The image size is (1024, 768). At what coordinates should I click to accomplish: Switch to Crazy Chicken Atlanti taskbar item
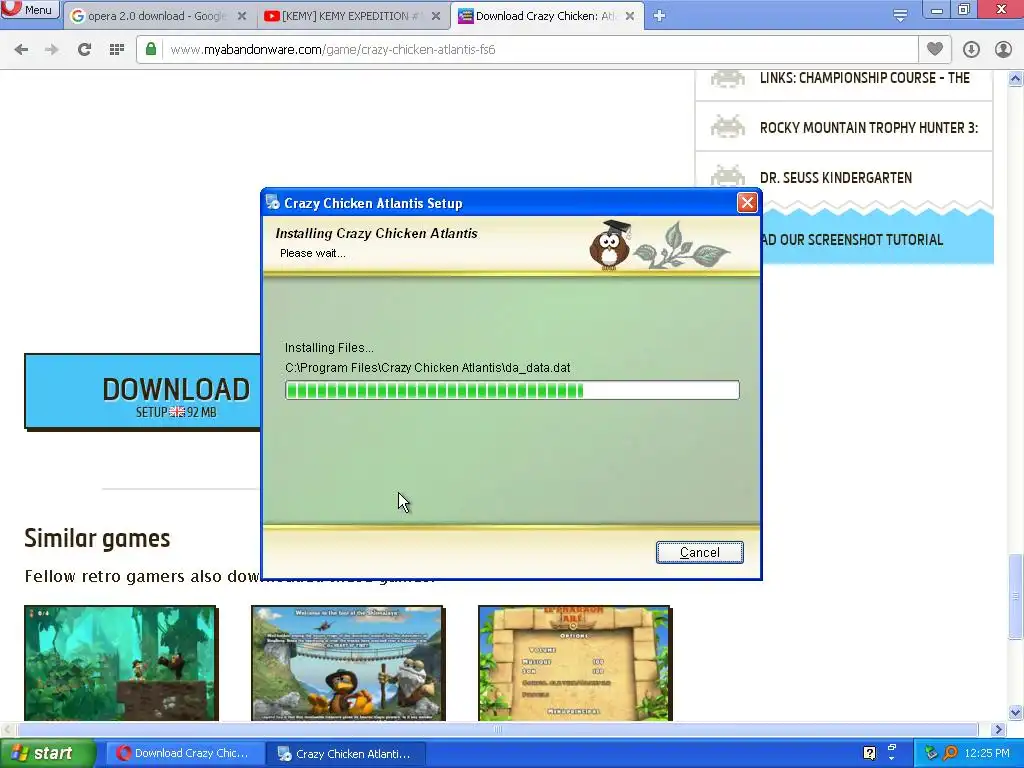click(x=346, y=753)
